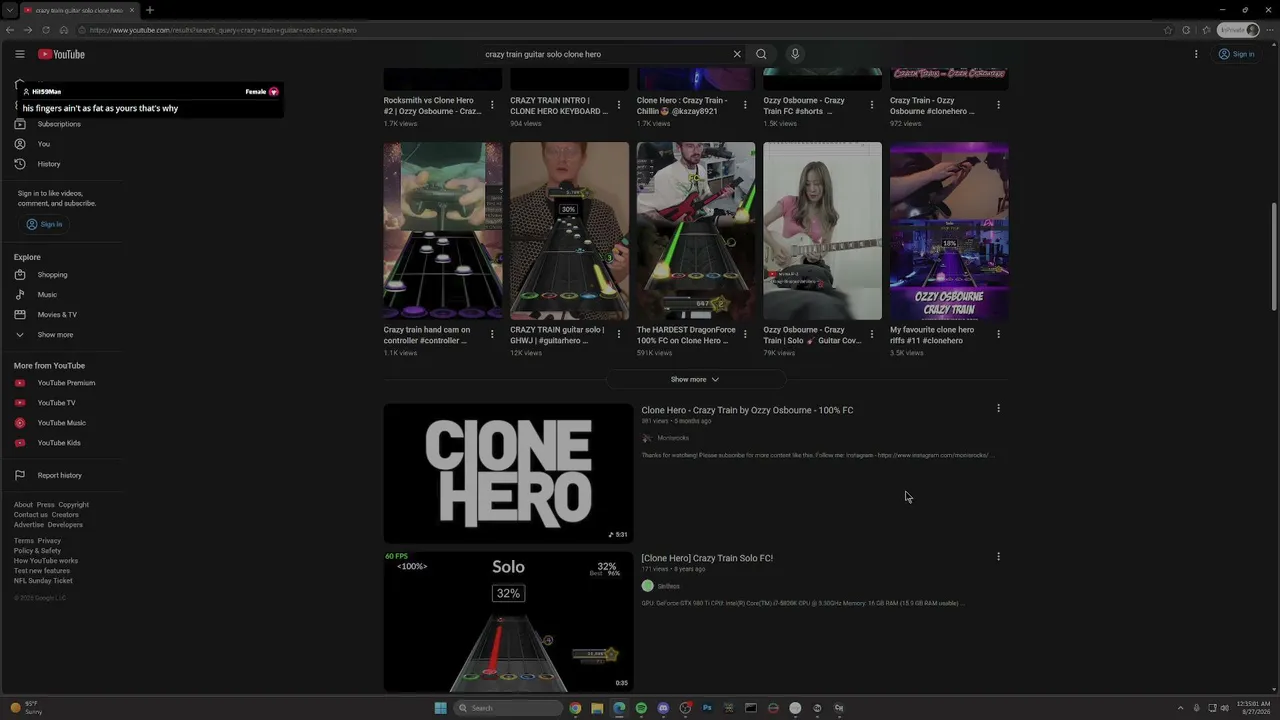Open the tab actions dropdown arrow
Viewport: 1280px width, 720px height.
9,10
